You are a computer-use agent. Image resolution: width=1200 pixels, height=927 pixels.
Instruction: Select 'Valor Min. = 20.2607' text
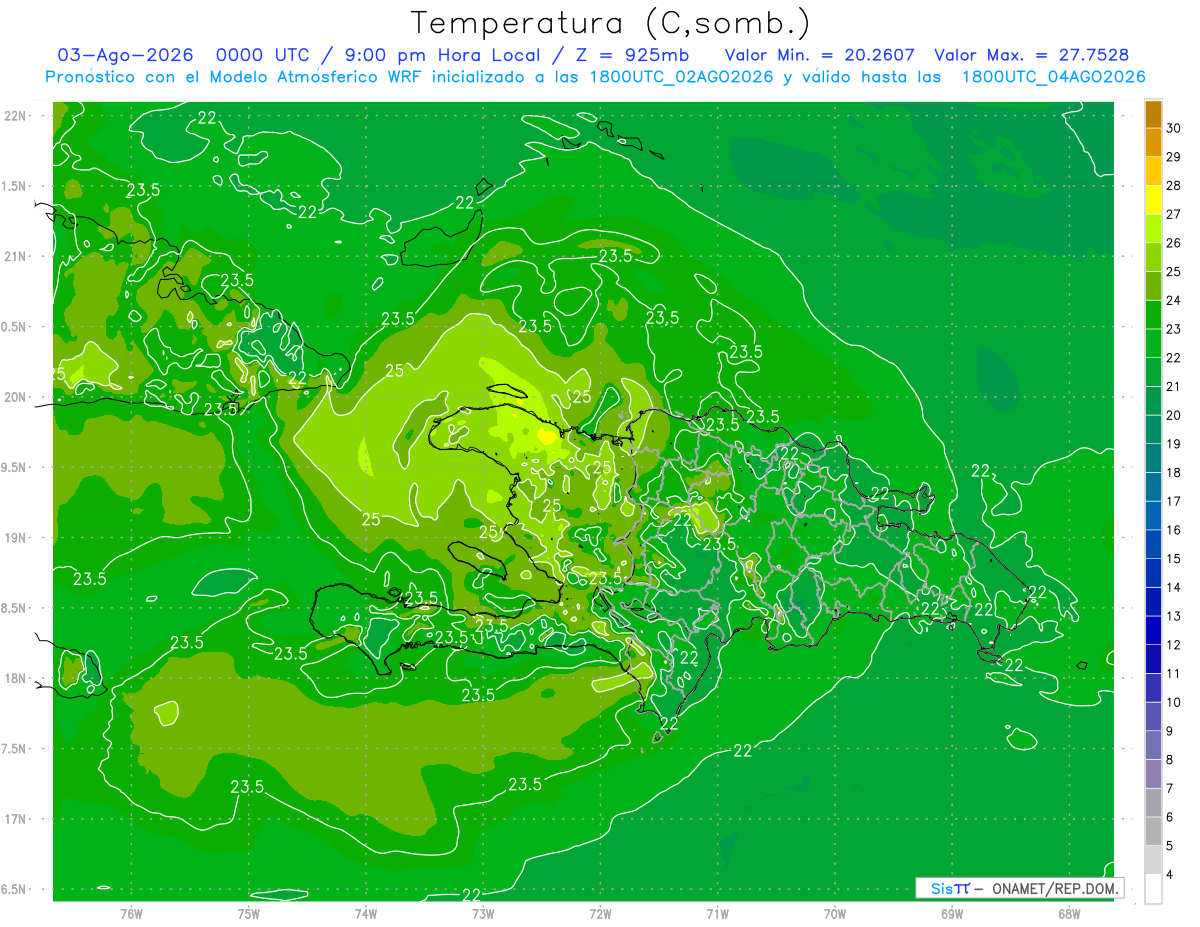tap(820, 56)
